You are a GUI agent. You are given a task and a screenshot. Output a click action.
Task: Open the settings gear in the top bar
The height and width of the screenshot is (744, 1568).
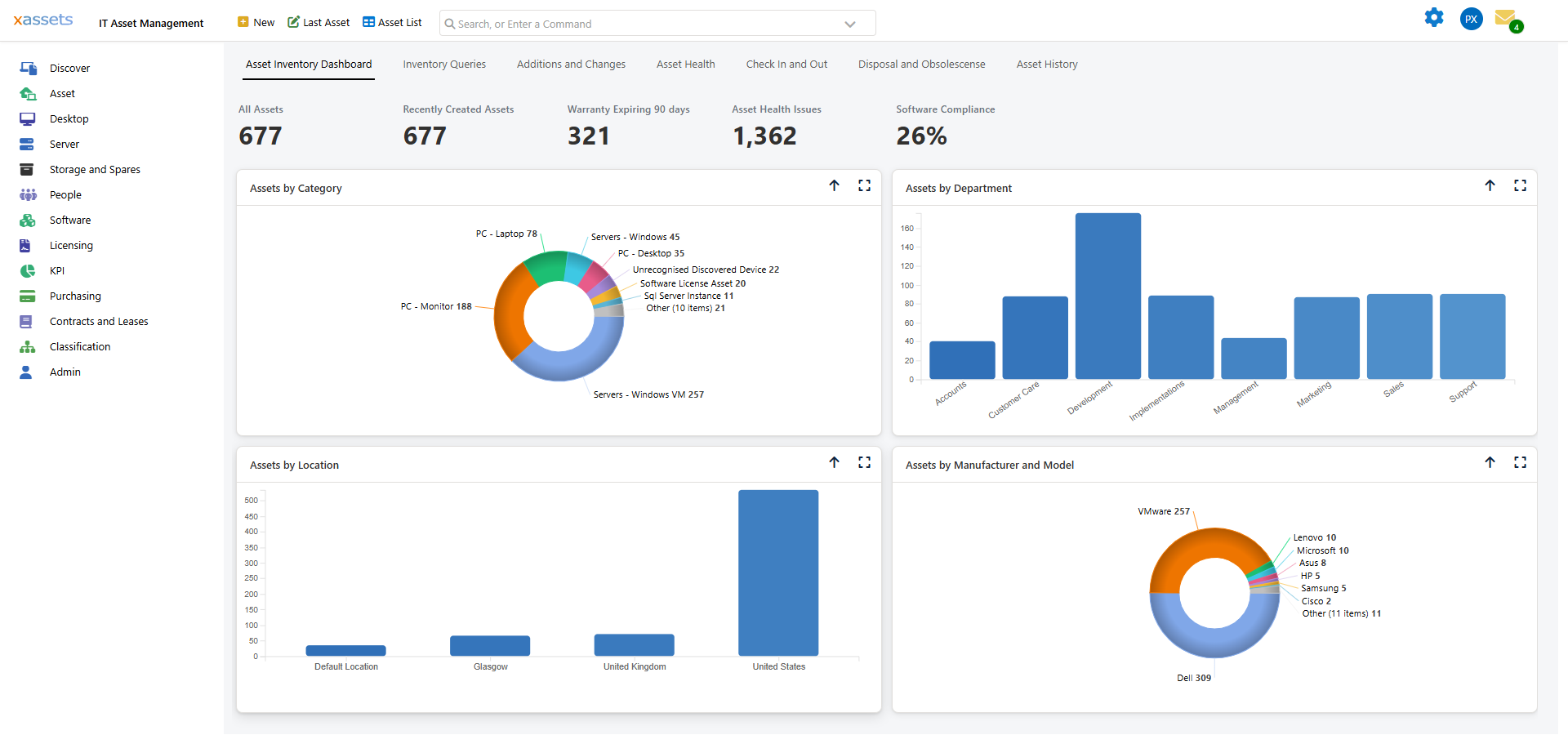click(x=1435, y=17)
